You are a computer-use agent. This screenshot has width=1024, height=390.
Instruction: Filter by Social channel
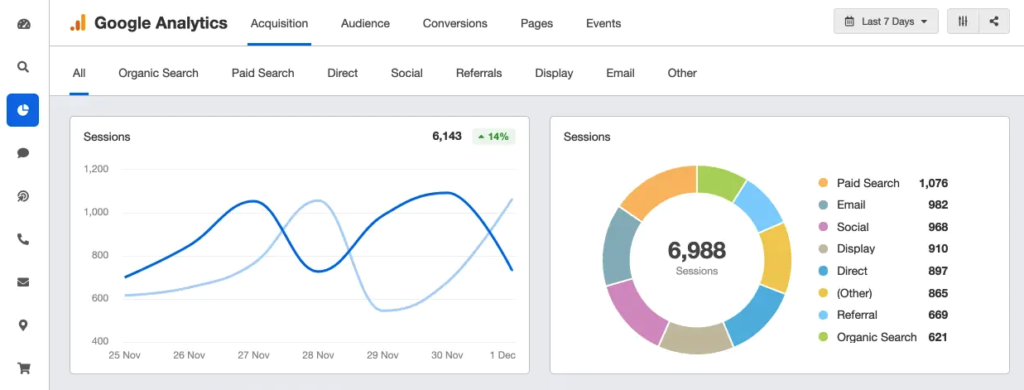pos(407,73)
